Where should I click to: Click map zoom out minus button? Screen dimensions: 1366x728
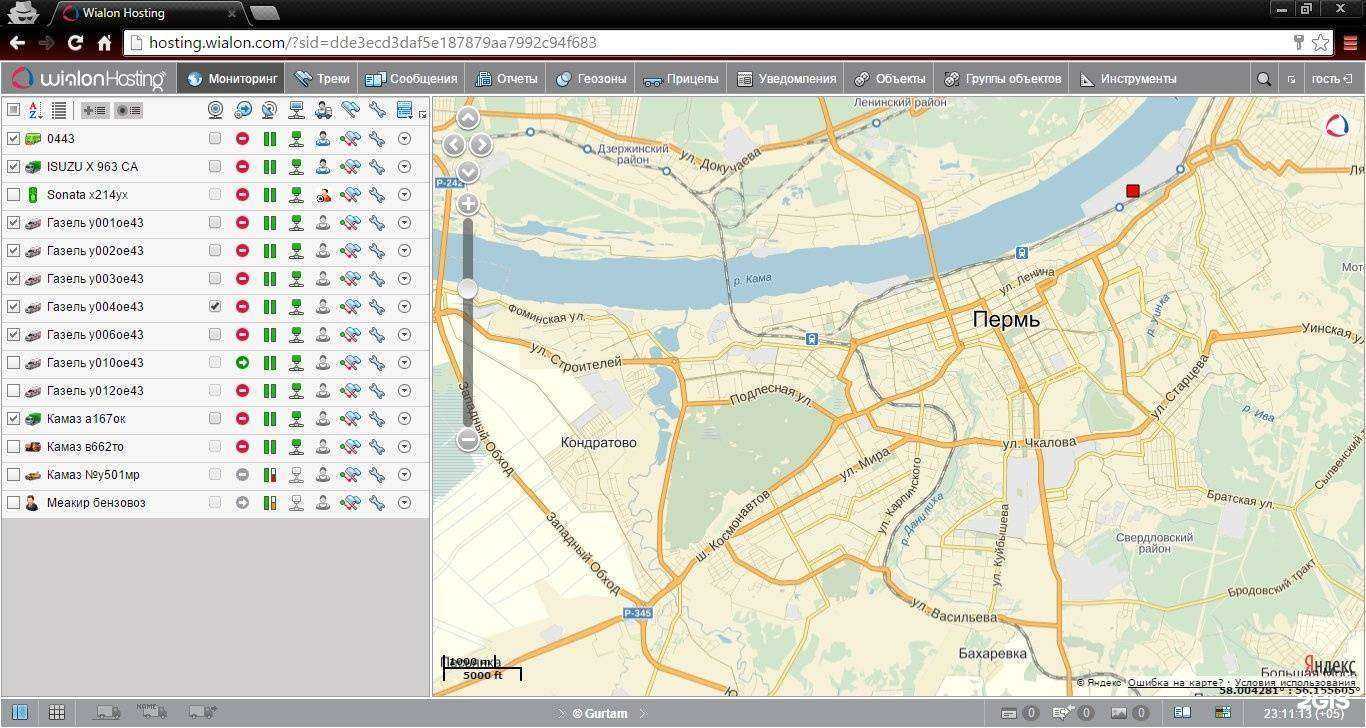point(468,439)
